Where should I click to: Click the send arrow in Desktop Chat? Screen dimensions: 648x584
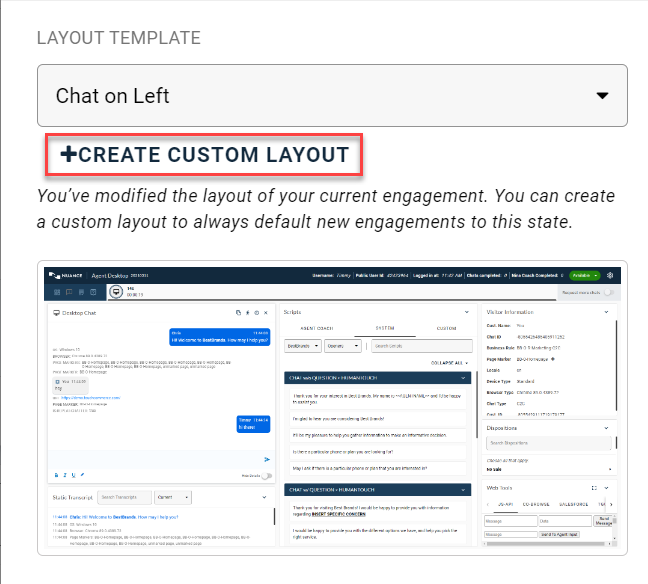(x=266, y=459)
